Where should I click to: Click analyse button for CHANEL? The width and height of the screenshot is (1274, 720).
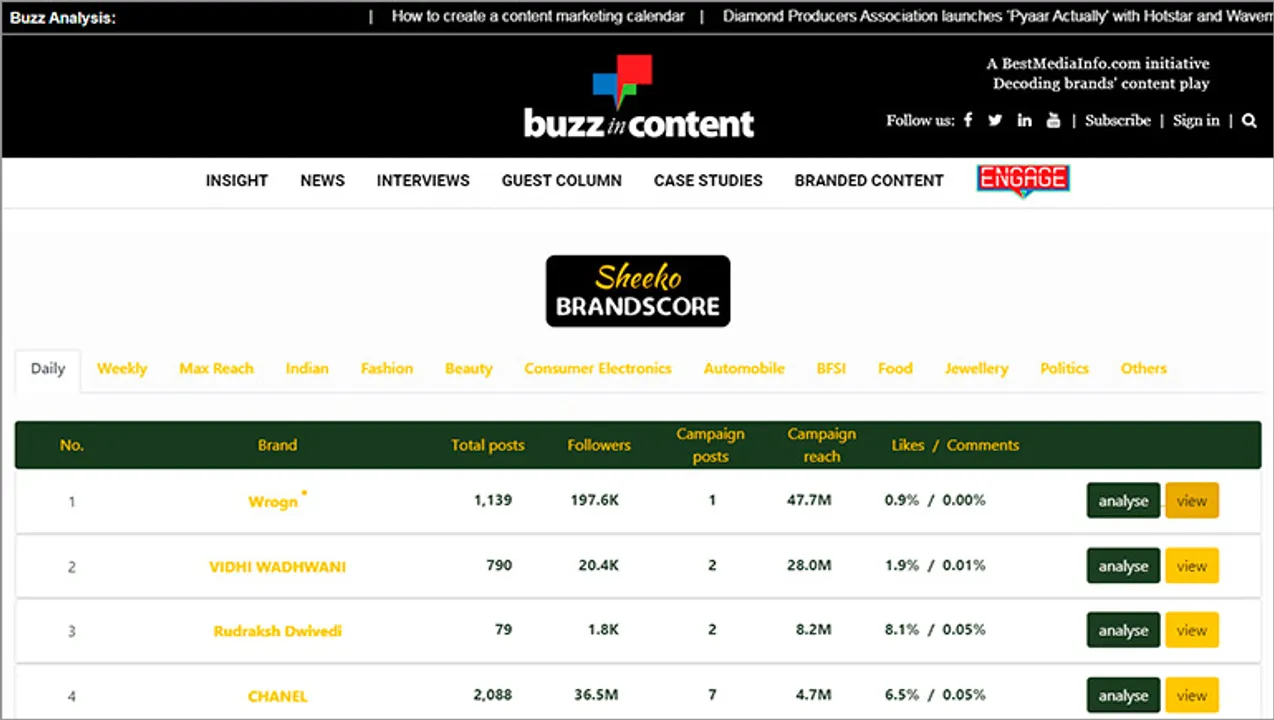[1123, 695]
